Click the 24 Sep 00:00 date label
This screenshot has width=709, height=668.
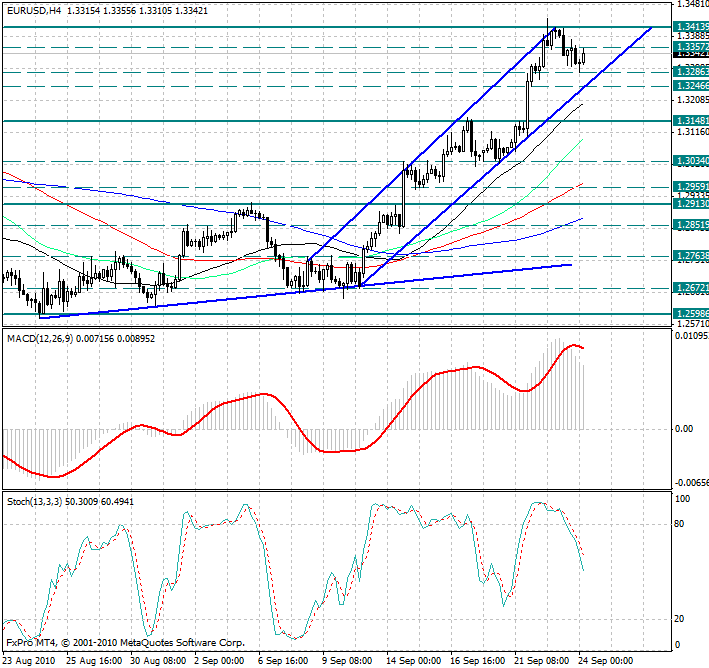606,661
